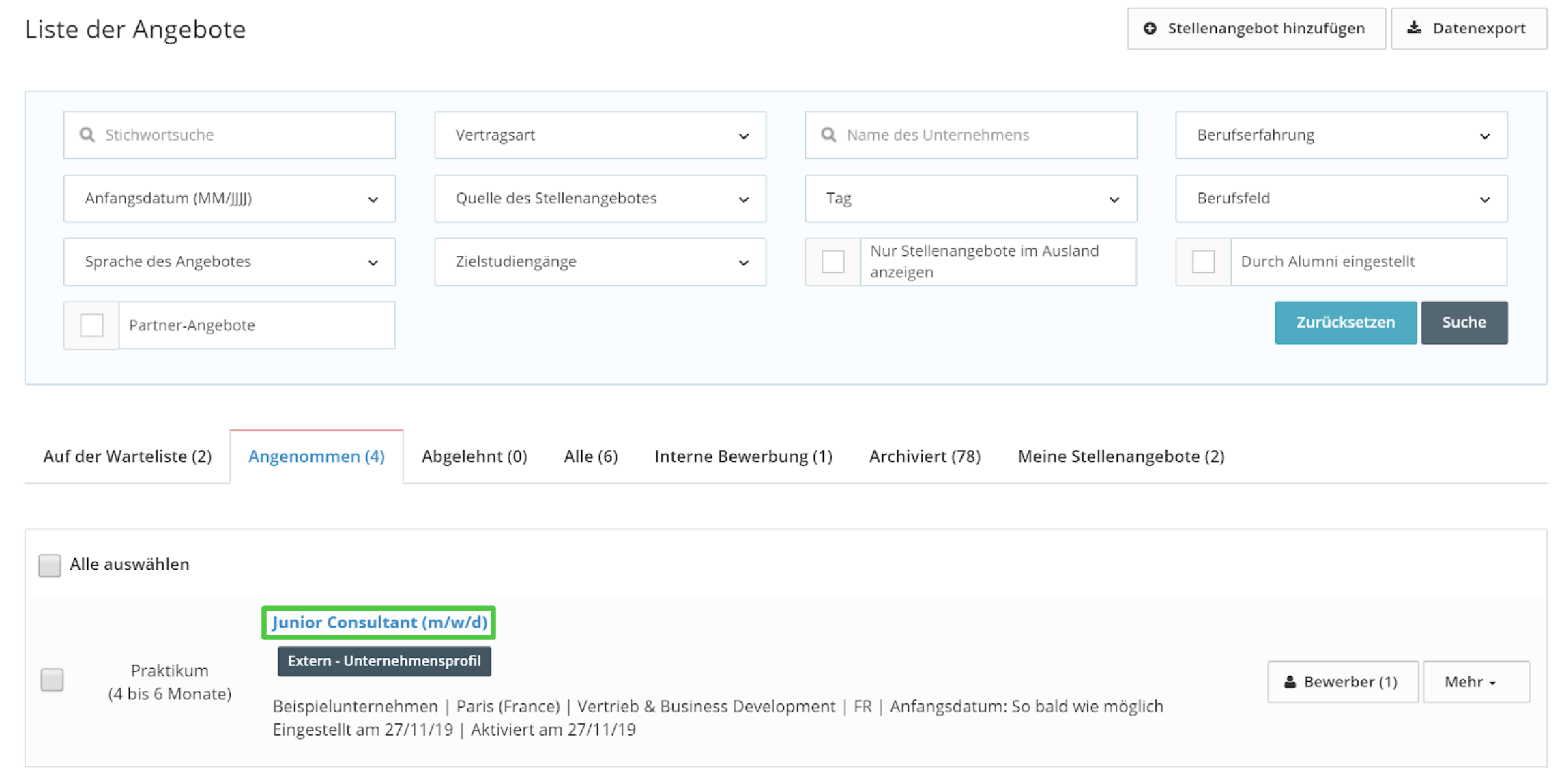Image resolution: width=1564 pixels, height=784 pixels.
Task: Enable Nur Stellenangebote im Ausland anzeigen checkbox
Action: (832, 261)
